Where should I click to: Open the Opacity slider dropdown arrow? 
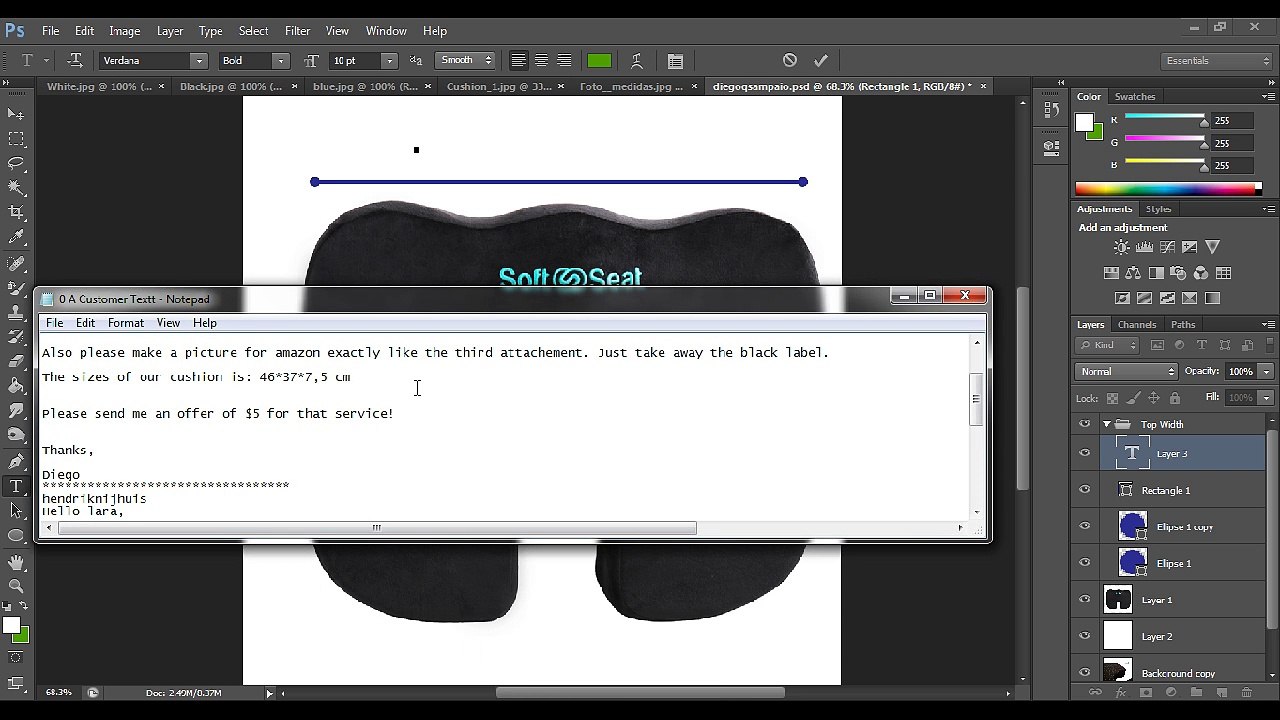pos(1266,372)
